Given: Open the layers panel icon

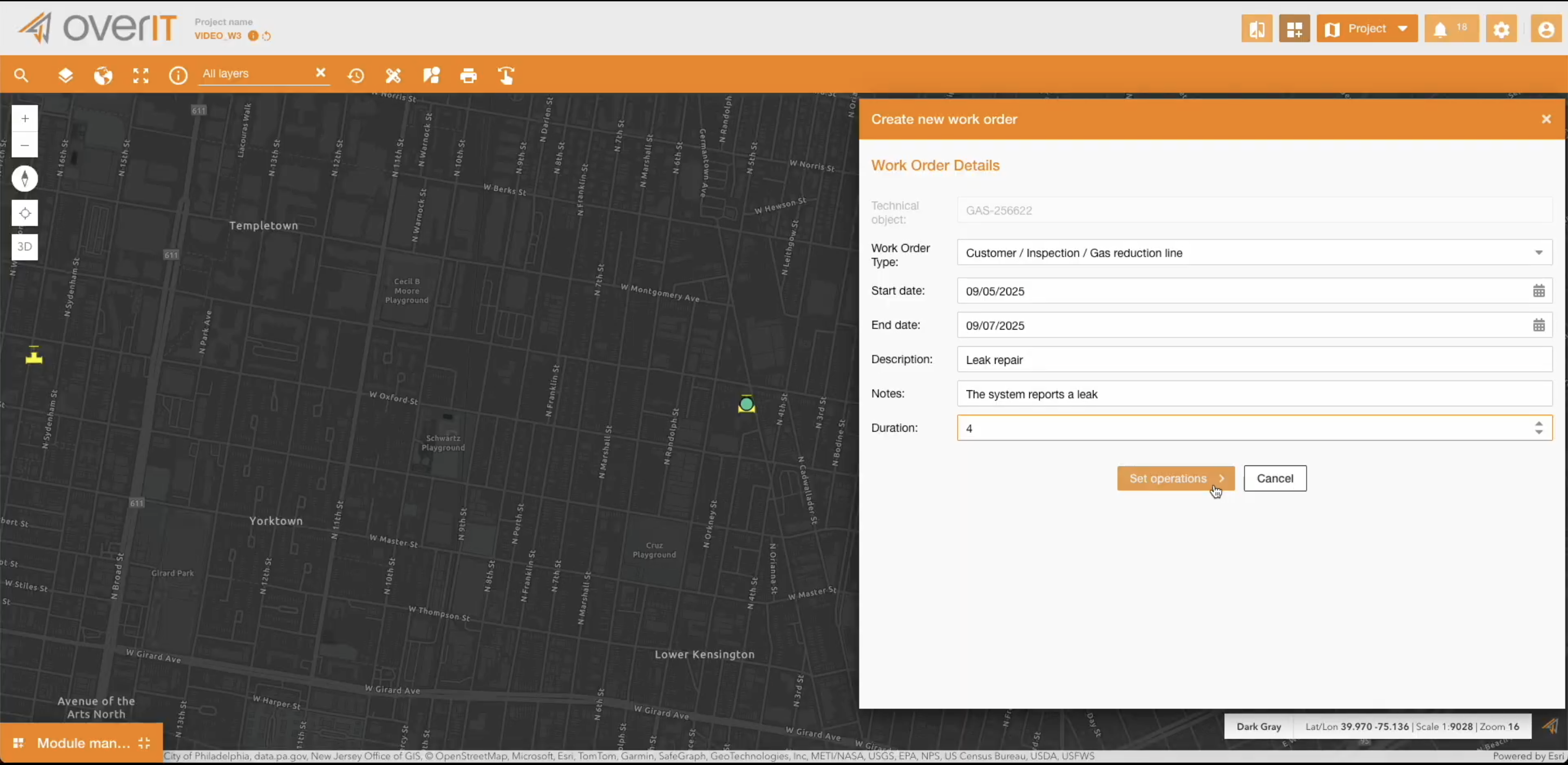Looking at the screenshot, I should [x=65, y=76].
